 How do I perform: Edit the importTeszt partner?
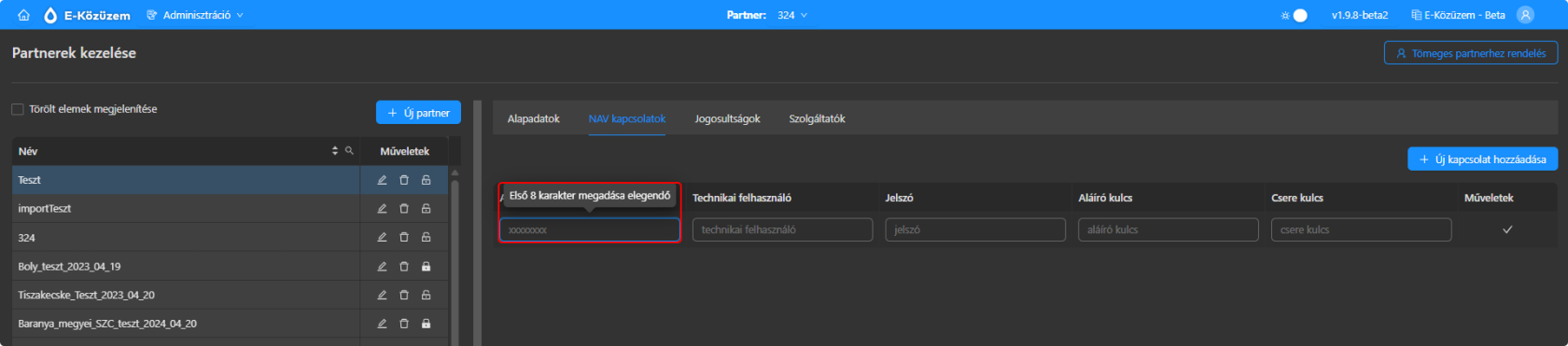click(382, 209)
